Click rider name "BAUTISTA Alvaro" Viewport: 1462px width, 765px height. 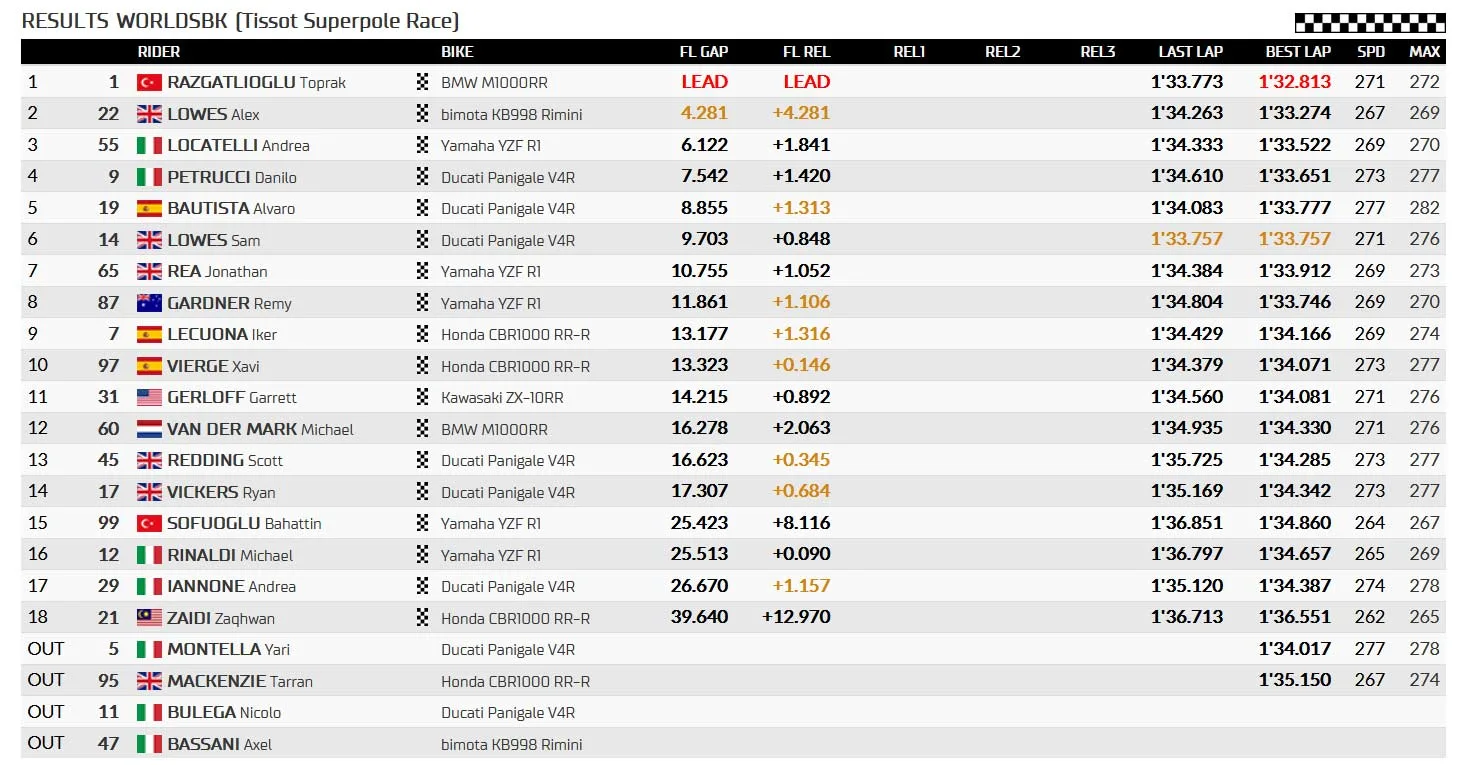(x=231, y=208)
